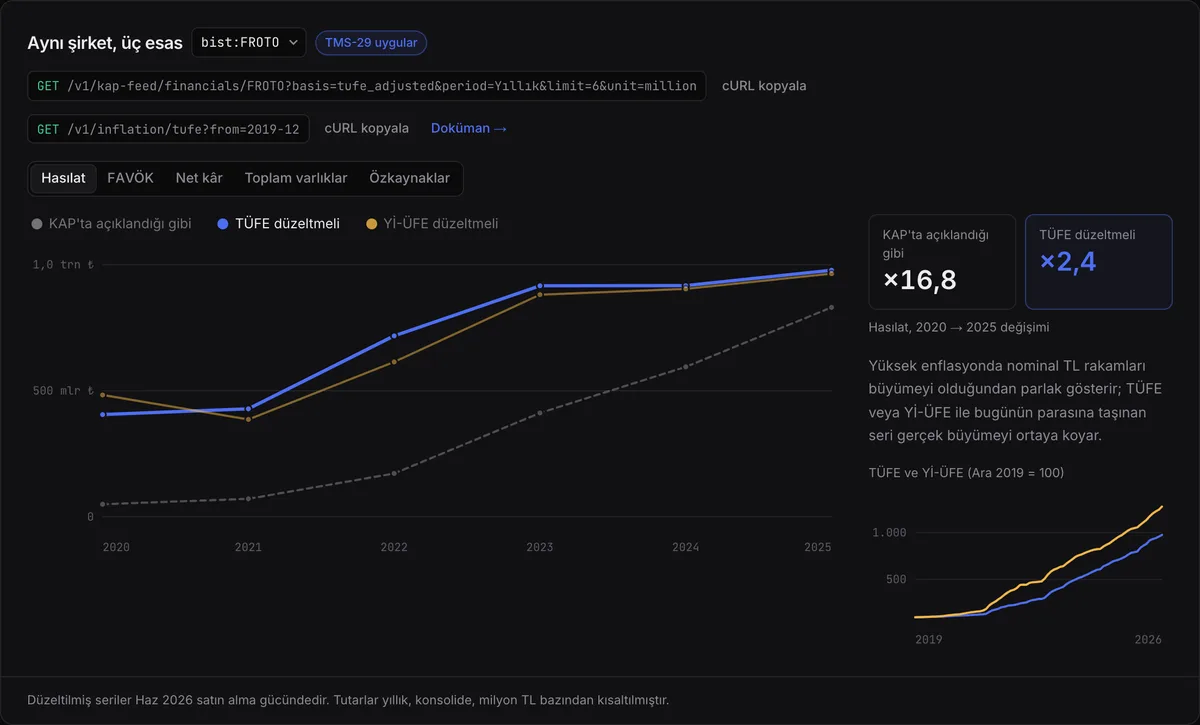Switch to the Net kâr tab
The height and width of the screenshot is (725, 1200).
[199, 178]
